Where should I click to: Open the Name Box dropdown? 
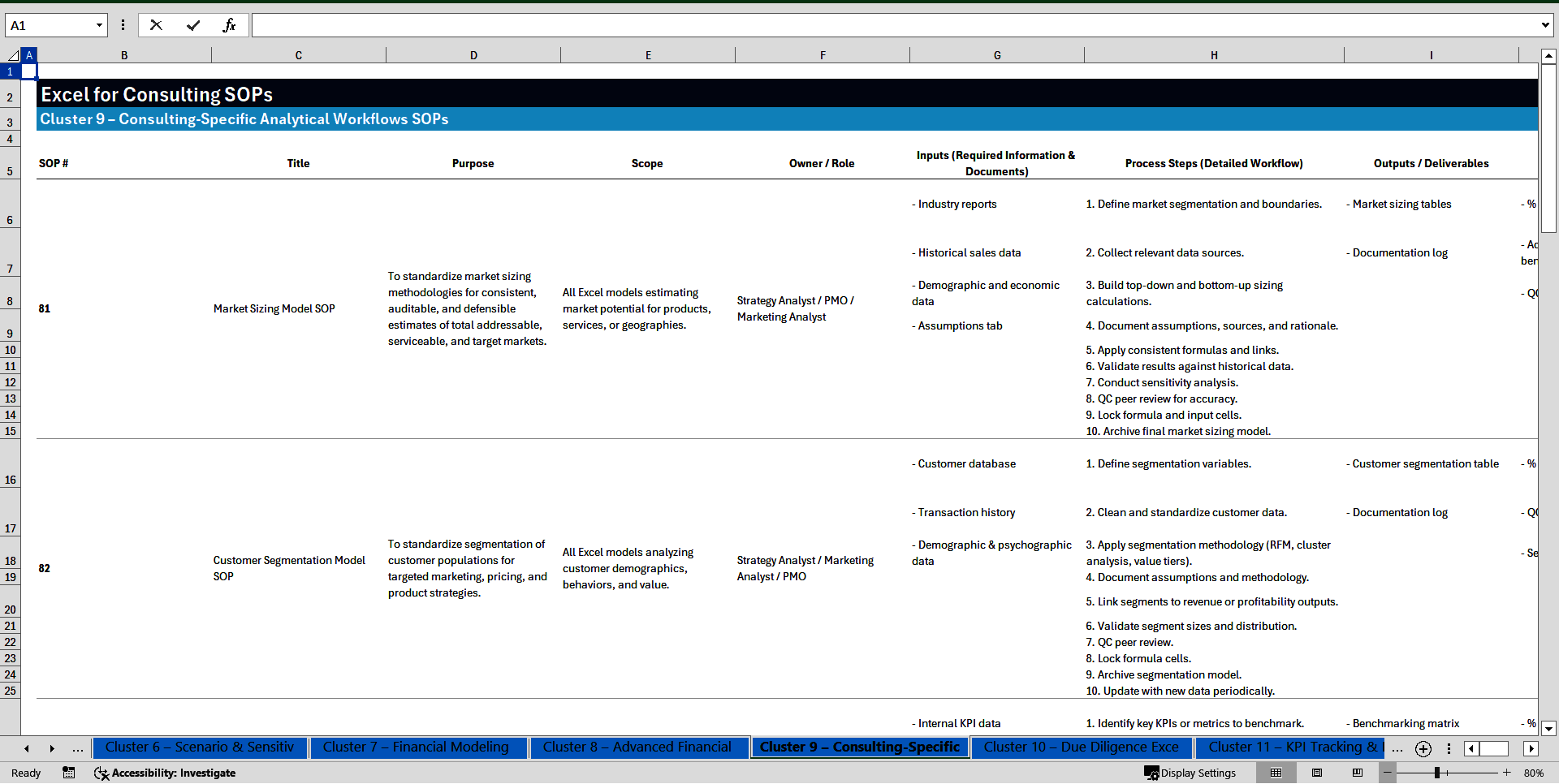pyautogui.click(x=100, y=25)
